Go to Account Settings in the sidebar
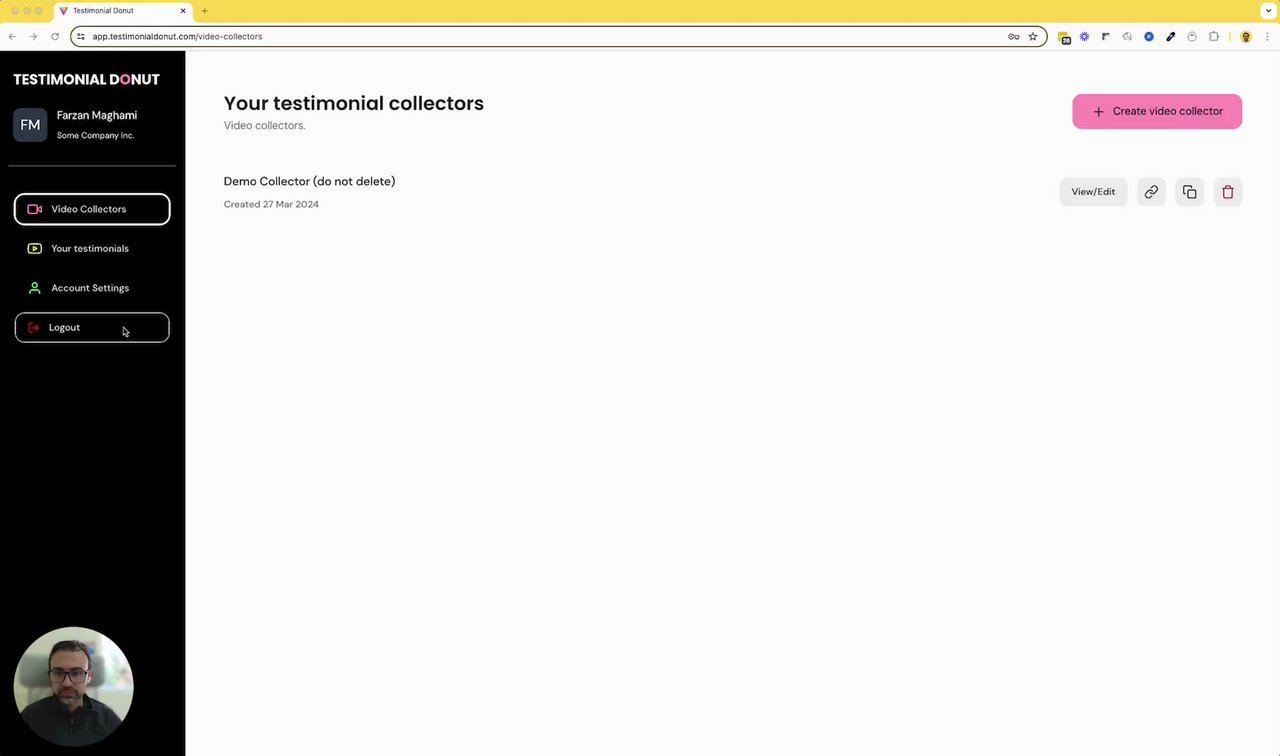 [92, 288]
